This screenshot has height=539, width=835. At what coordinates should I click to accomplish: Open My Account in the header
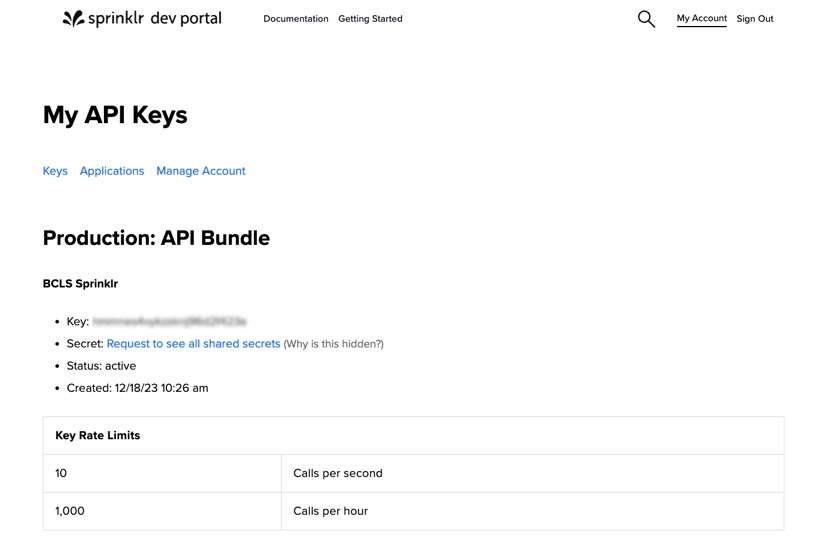pyautogui.click(x=701, y=19)
